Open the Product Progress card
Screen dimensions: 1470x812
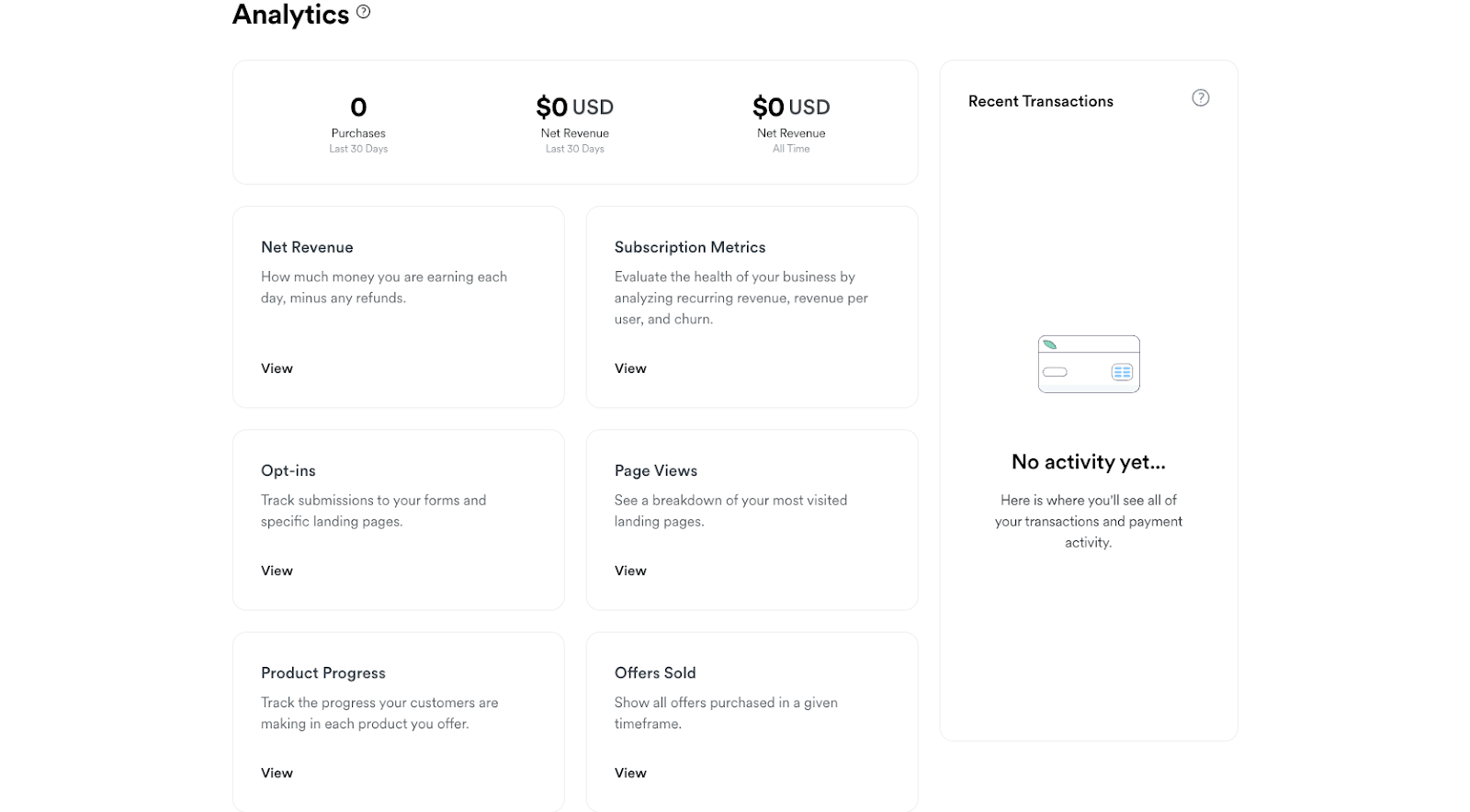(x=322, y=672)
